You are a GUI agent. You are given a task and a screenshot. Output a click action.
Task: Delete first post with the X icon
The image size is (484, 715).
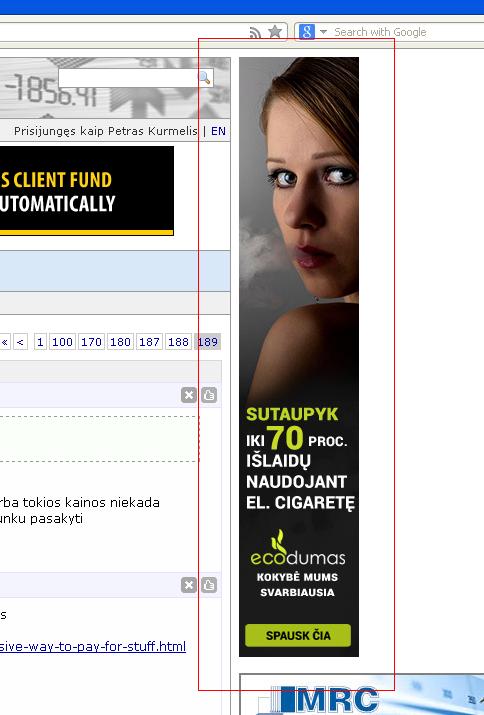pos(188,395)
